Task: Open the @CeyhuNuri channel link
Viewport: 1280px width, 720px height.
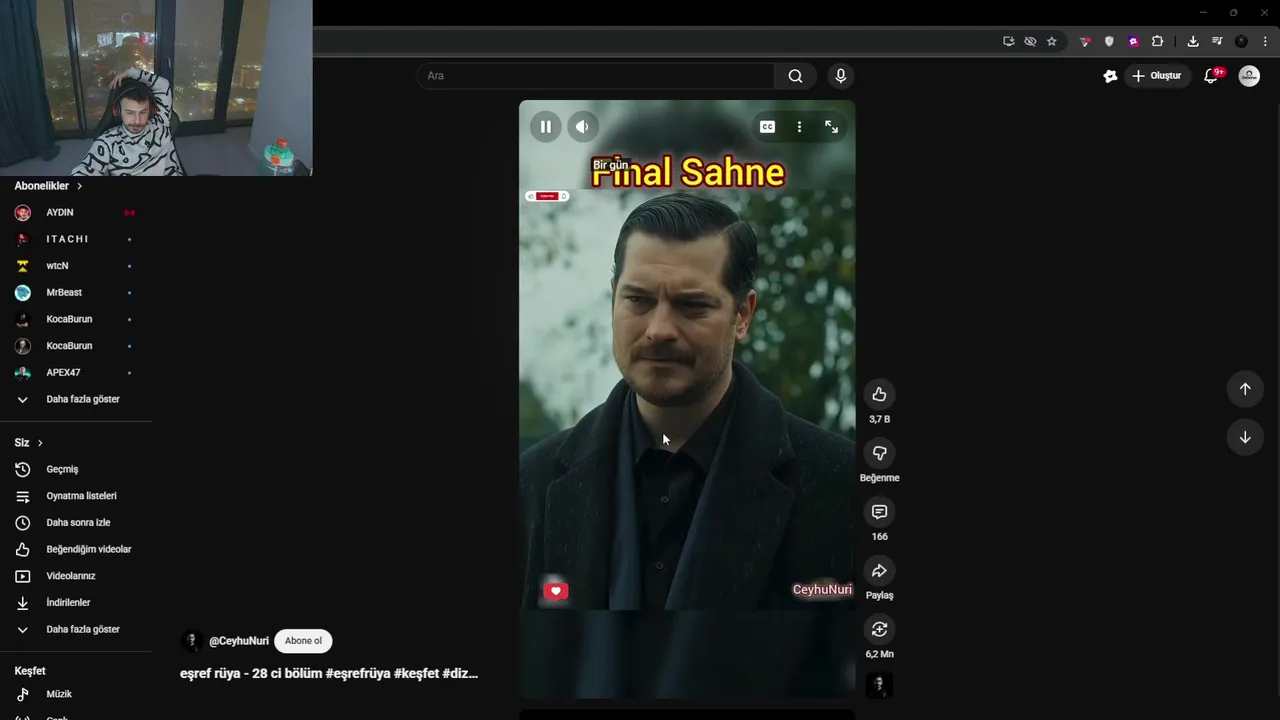Action: [238, 641]
